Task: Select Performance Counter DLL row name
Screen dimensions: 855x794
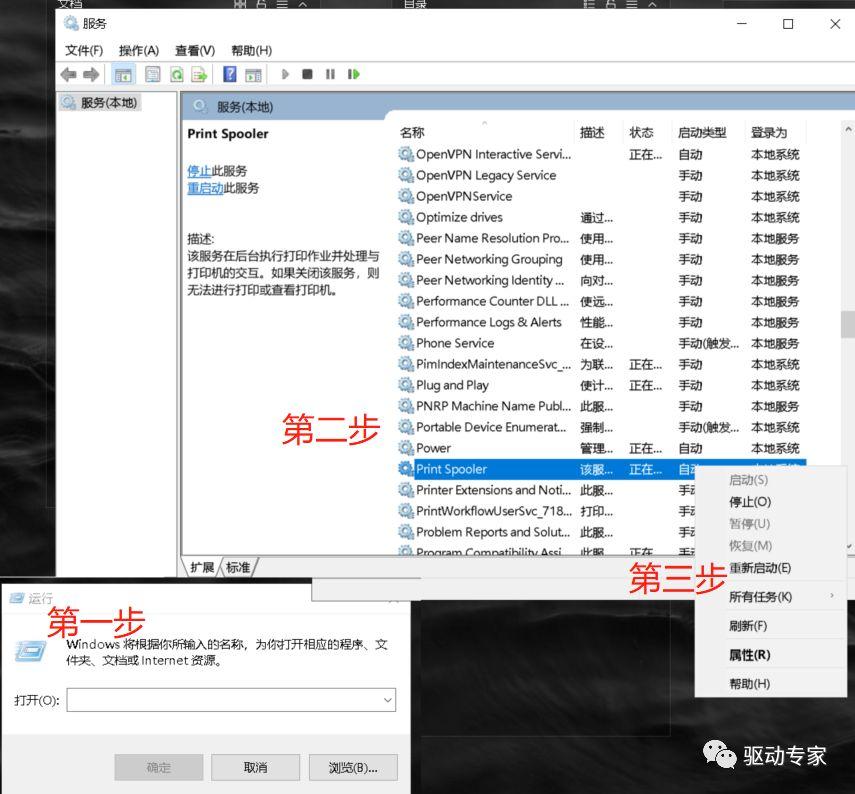Action: pyautogui.click(x=492, y=301)
